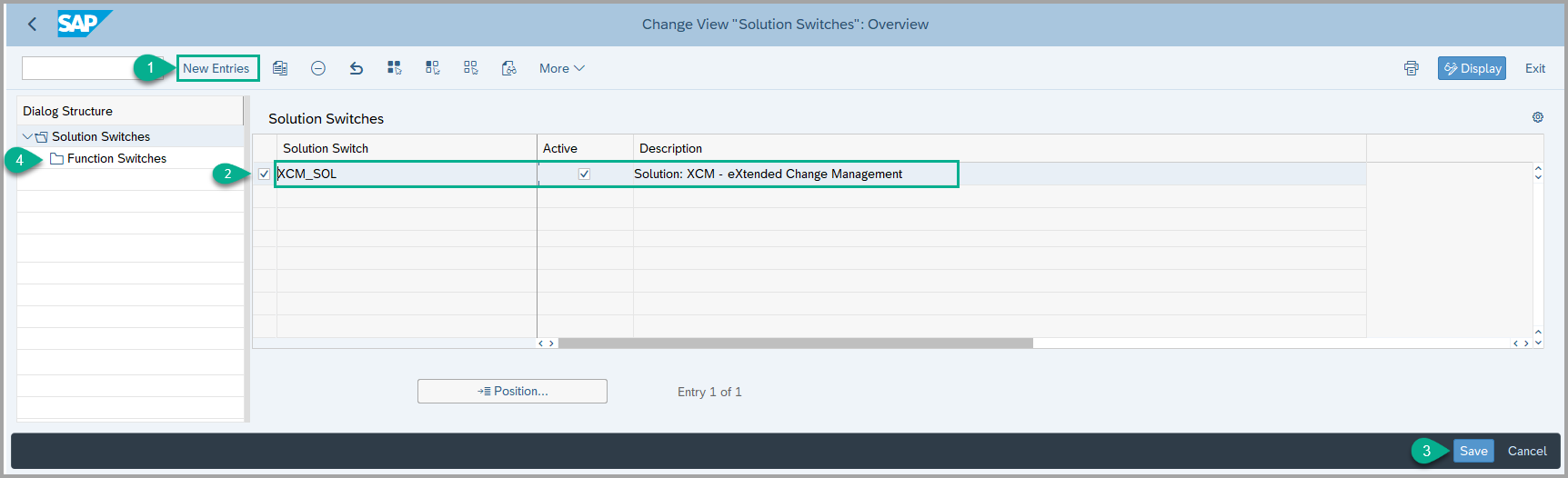Viewport: 1568px width, 478px height.
Task: Click the New Entries button
Action: pos(216,68)
